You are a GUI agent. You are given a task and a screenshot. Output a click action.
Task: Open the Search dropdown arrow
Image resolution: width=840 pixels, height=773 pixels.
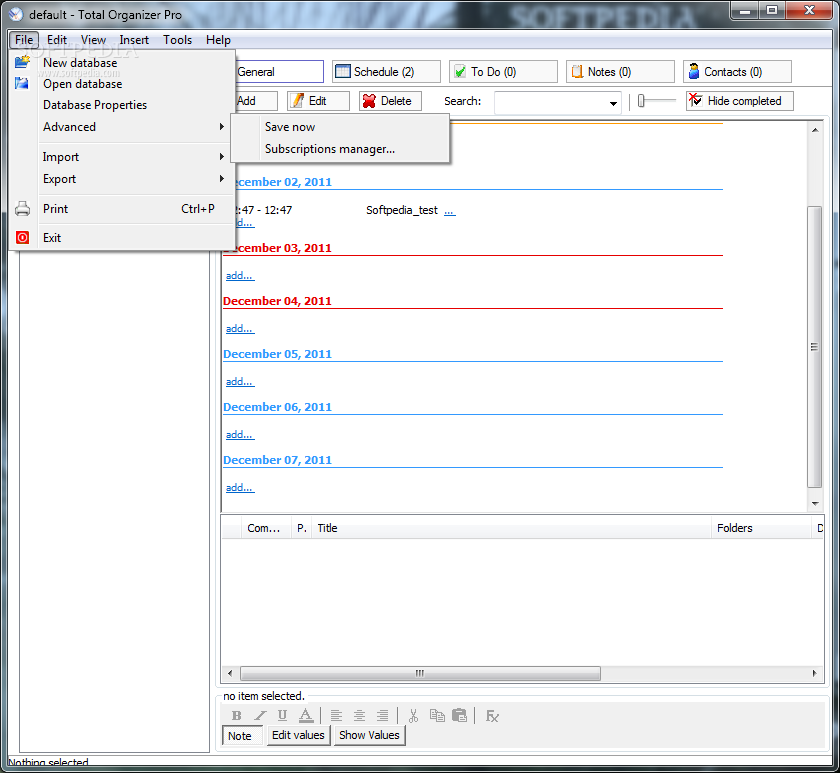point(613,103)
